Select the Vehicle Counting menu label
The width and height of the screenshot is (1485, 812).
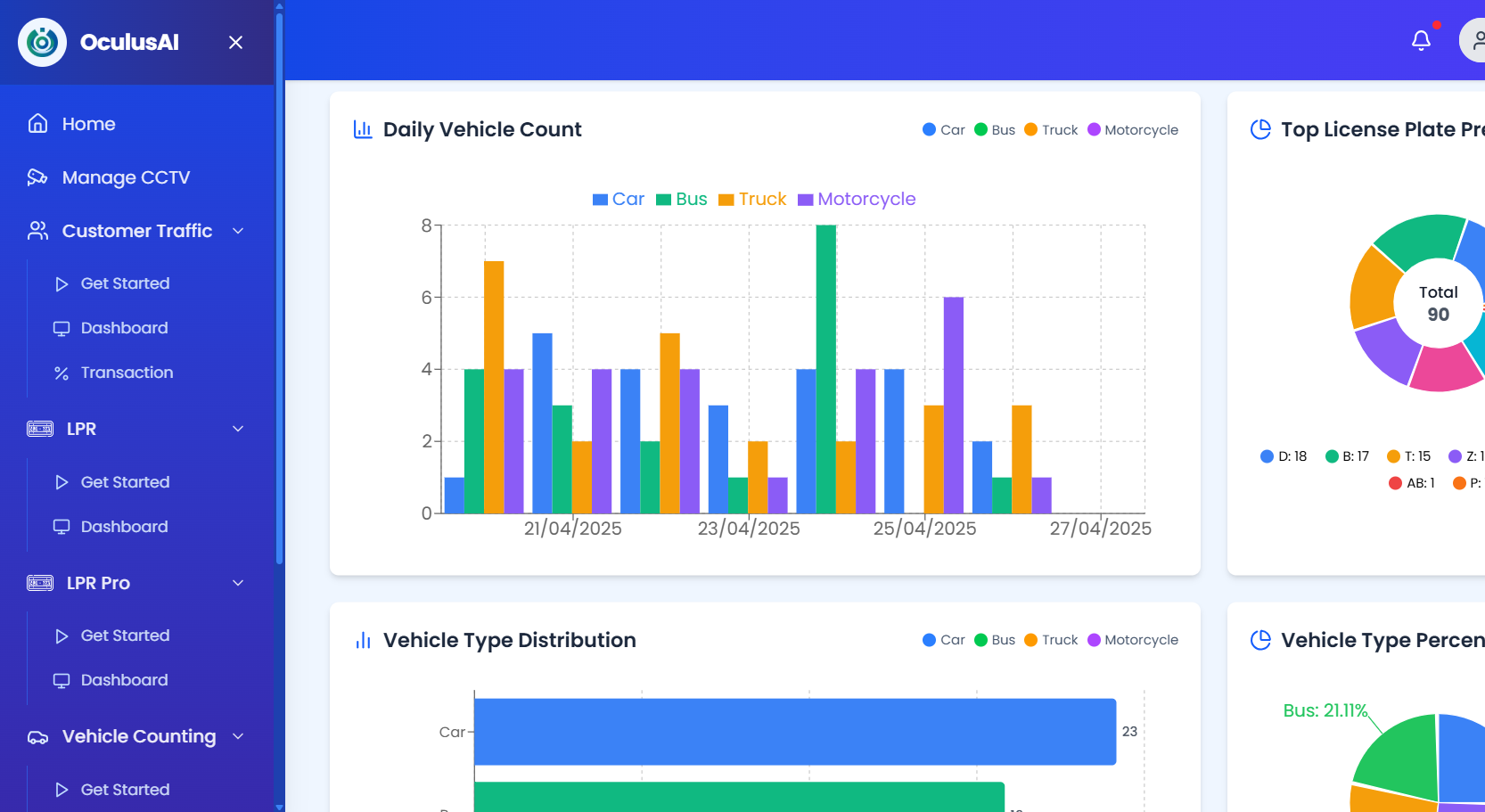coord(139,736)
